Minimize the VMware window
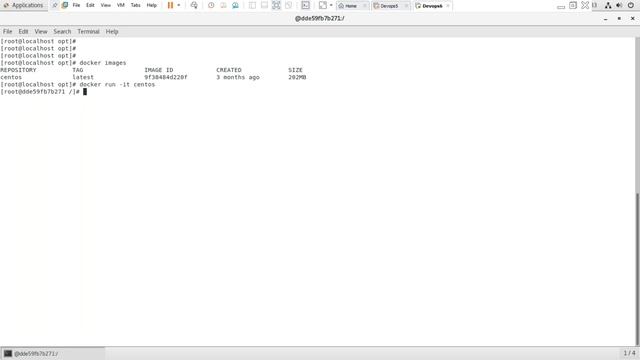 (x=561, y=6)
